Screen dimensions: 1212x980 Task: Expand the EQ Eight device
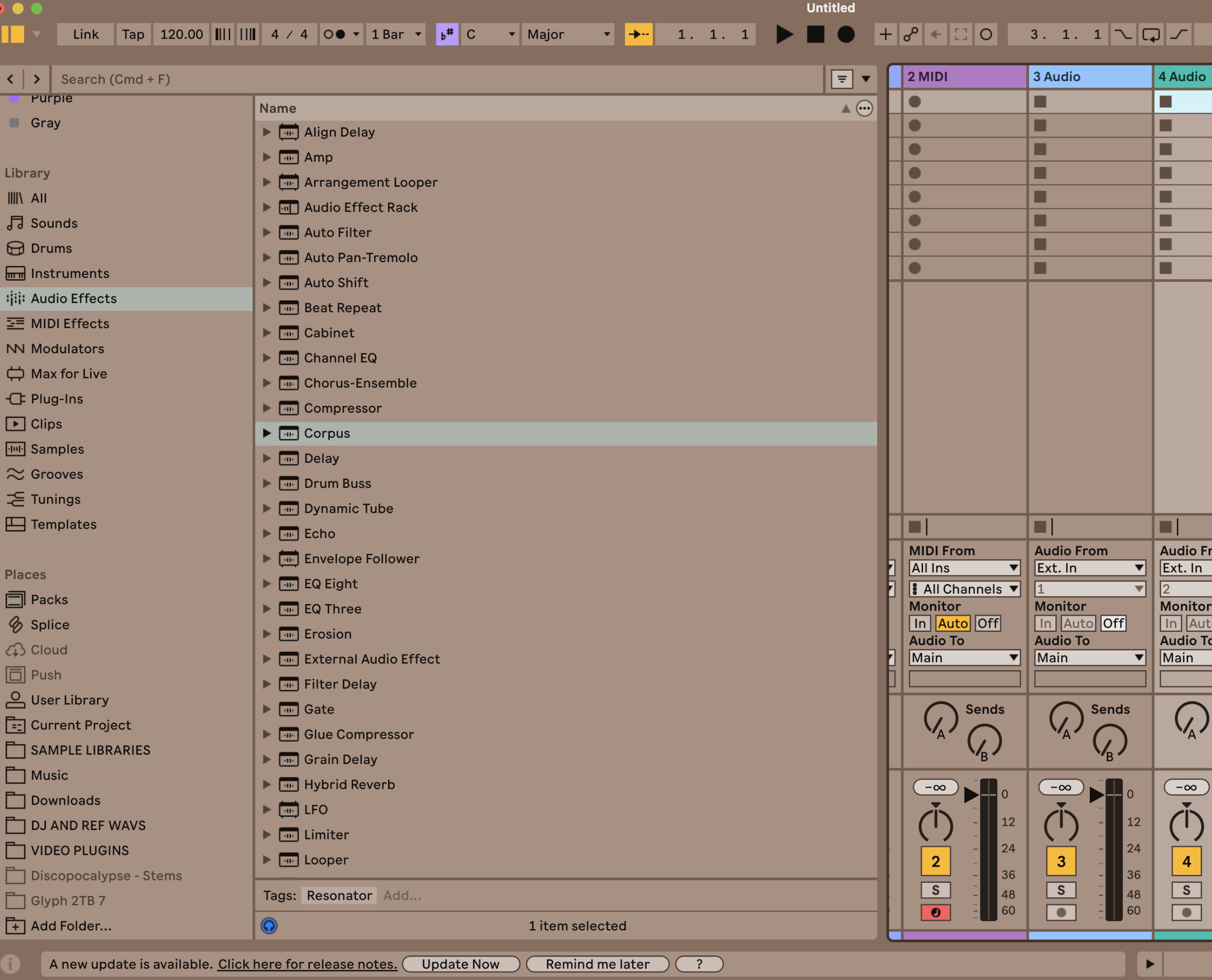[x=266, y=584]
